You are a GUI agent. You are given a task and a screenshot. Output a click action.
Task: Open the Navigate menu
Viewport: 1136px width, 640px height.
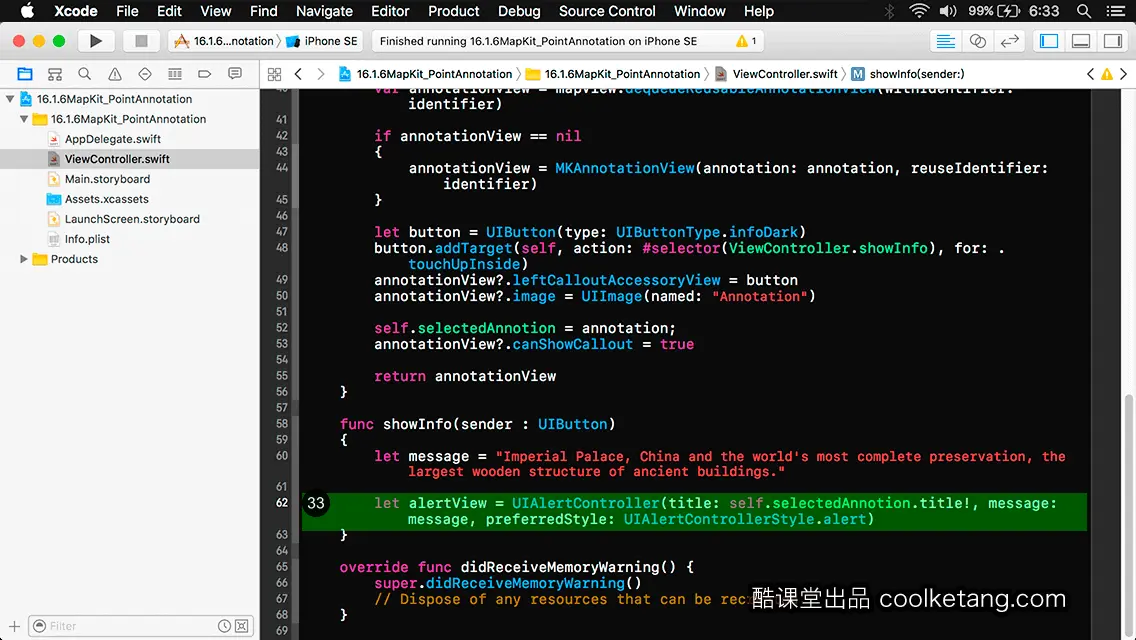coord(324,11)
